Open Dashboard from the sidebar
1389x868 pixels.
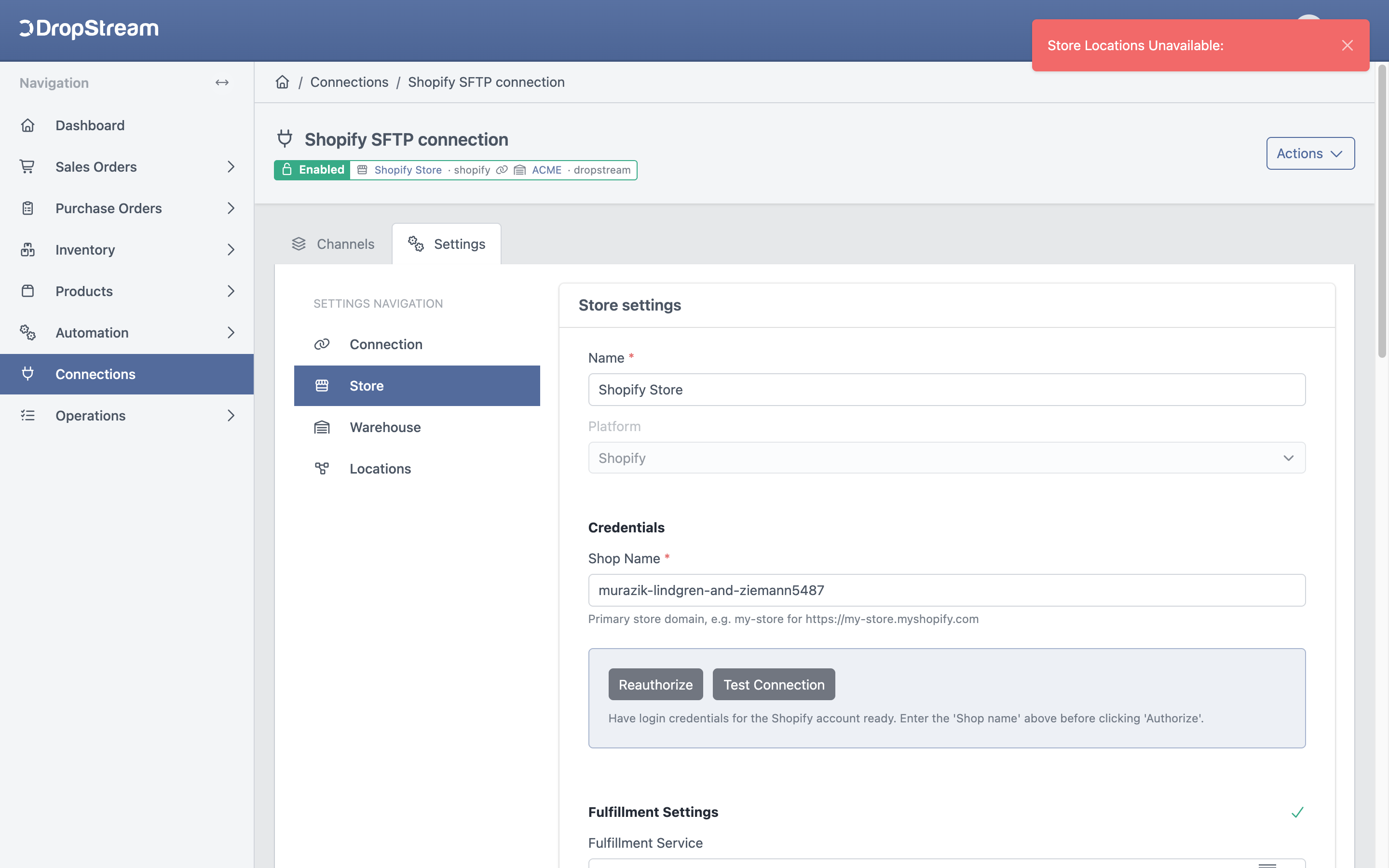(127, 125)
